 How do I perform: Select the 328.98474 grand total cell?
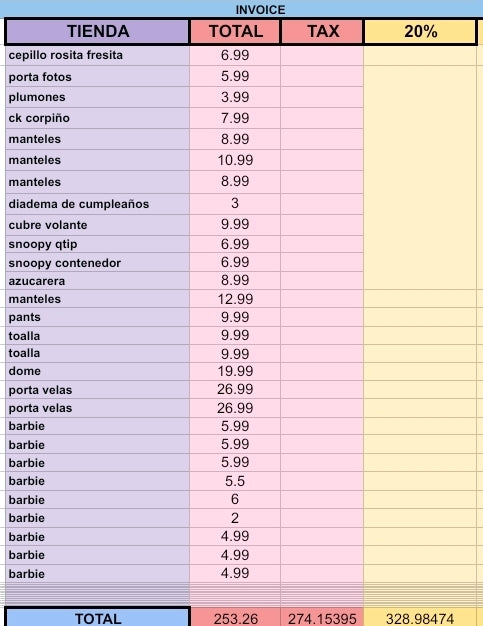click(420, 618)
